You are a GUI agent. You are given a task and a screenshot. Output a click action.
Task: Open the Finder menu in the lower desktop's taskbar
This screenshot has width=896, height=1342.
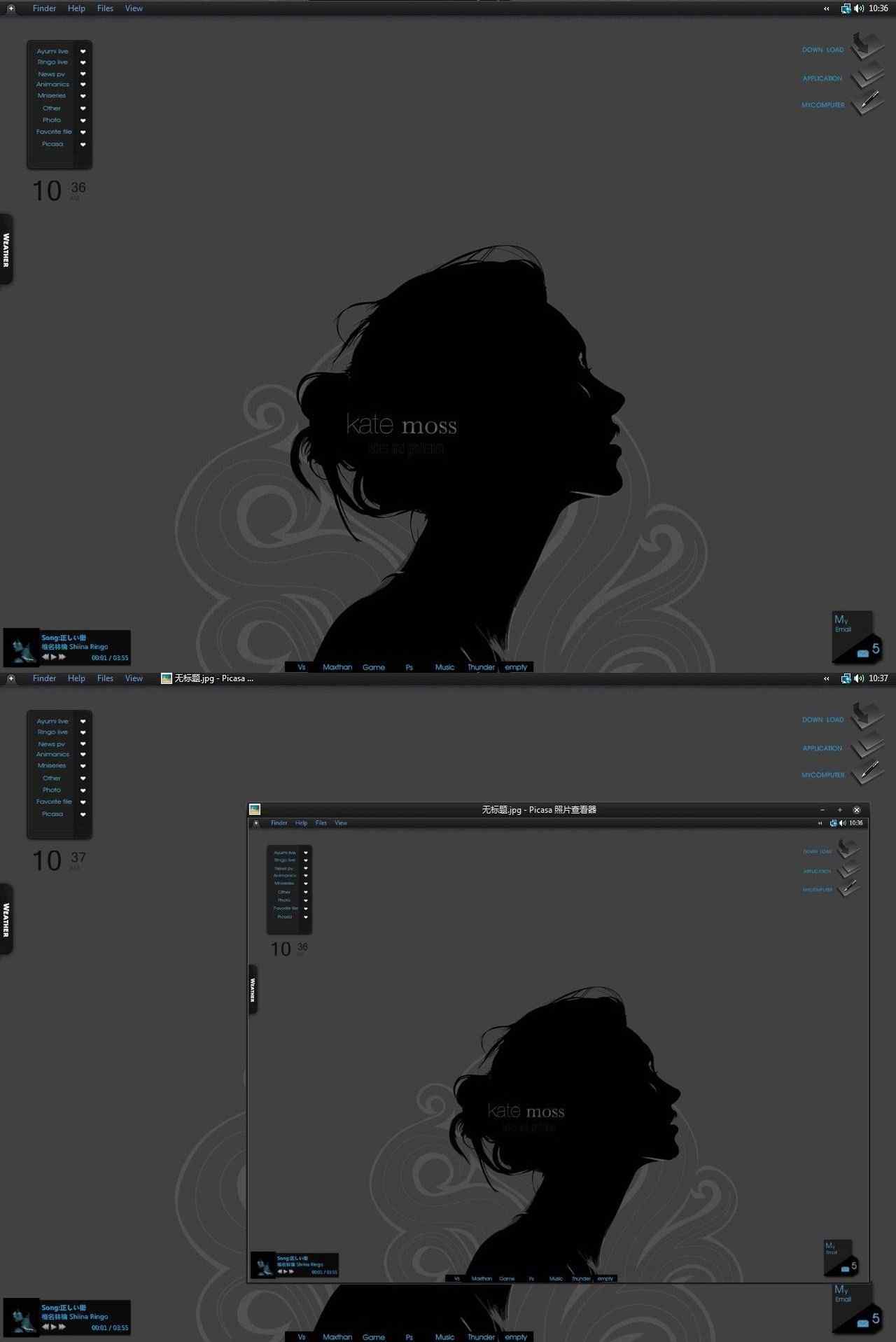tap(44, 678)
